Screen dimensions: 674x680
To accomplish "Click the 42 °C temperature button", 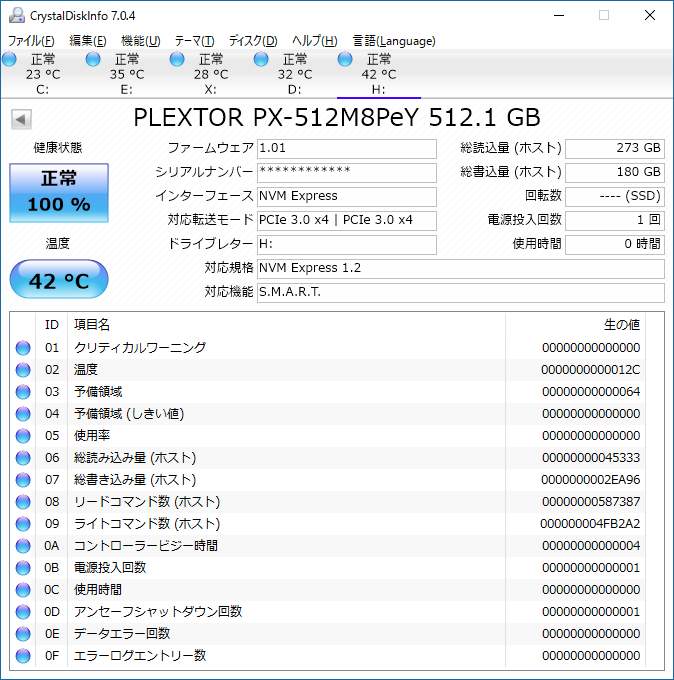I will tap(59, 279).
